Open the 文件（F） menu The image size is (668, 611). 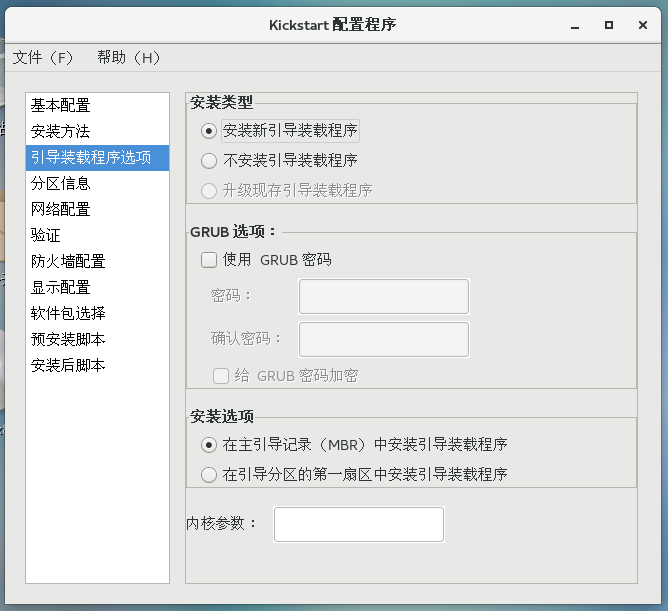(43, 58)
